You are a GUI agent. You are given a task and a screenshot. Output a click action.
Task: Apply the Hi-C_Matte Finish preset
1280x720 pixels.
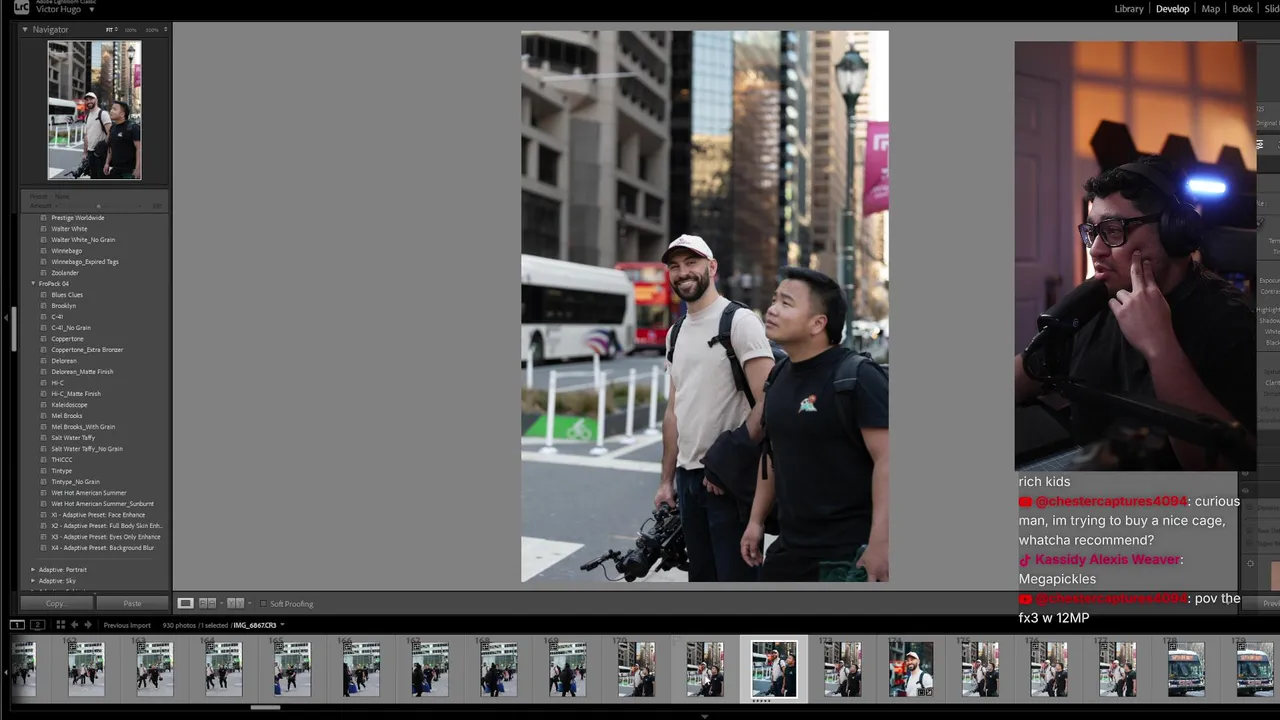pos(76,394)
